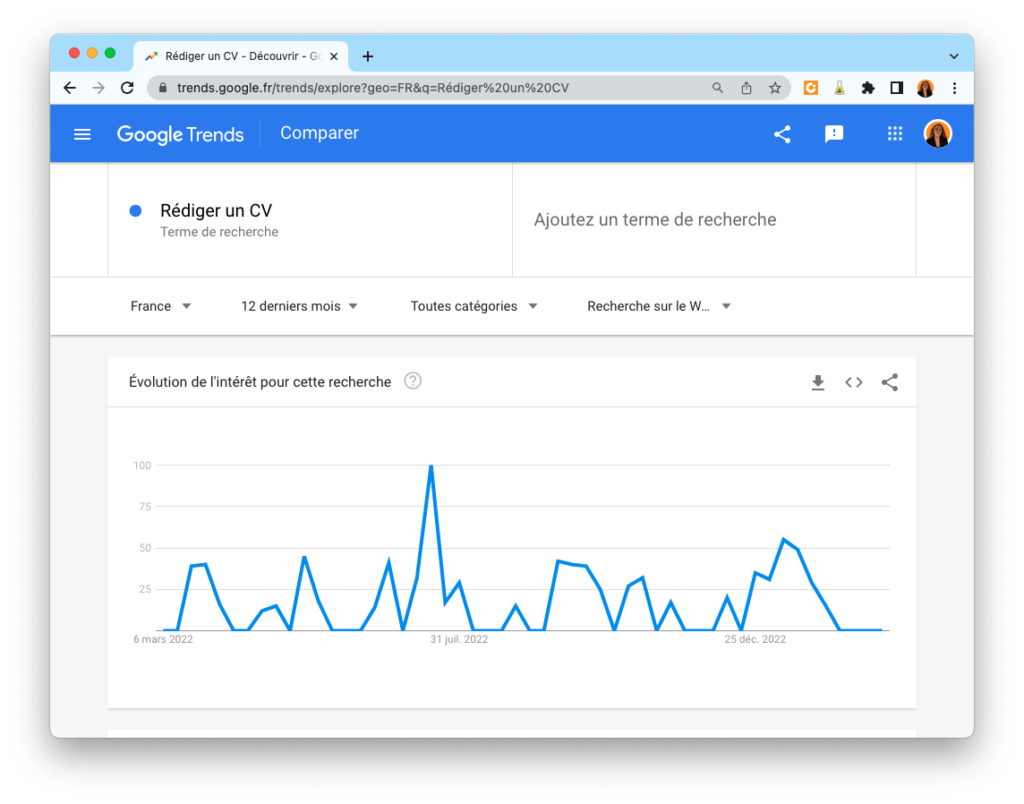This screenshot has width=1024, height=804.
Task: Click the 25 y-axis label
Action: point(145,589)
